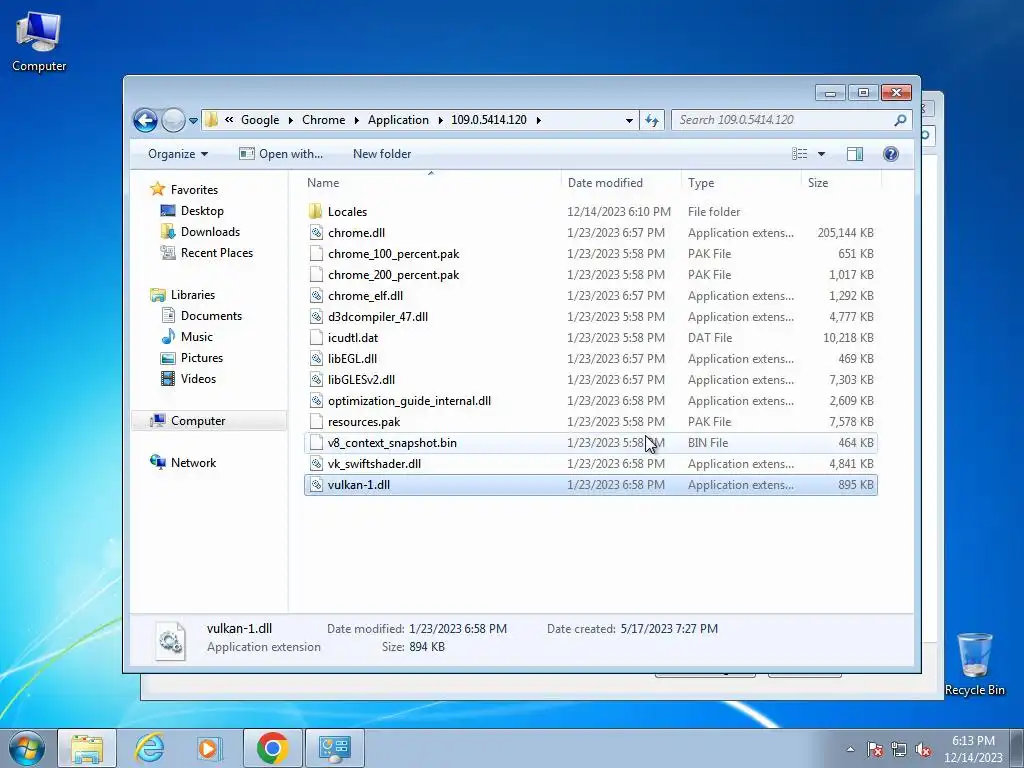The width and height of the screenshot is (1024, 768).
Task: Select Network in navigation pane
Action: [x=193, y=462]
